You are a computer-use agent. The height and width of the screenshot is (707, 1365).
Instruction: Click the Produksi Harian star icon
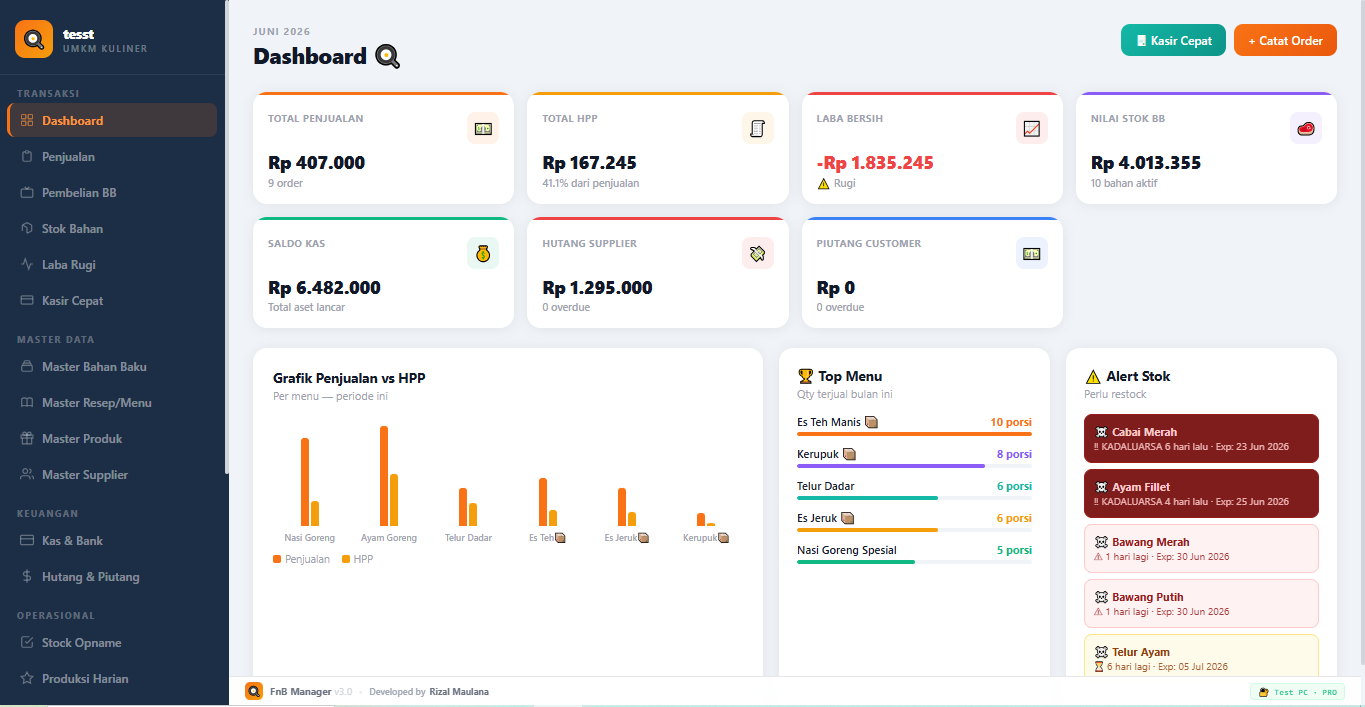click(27, 679)
